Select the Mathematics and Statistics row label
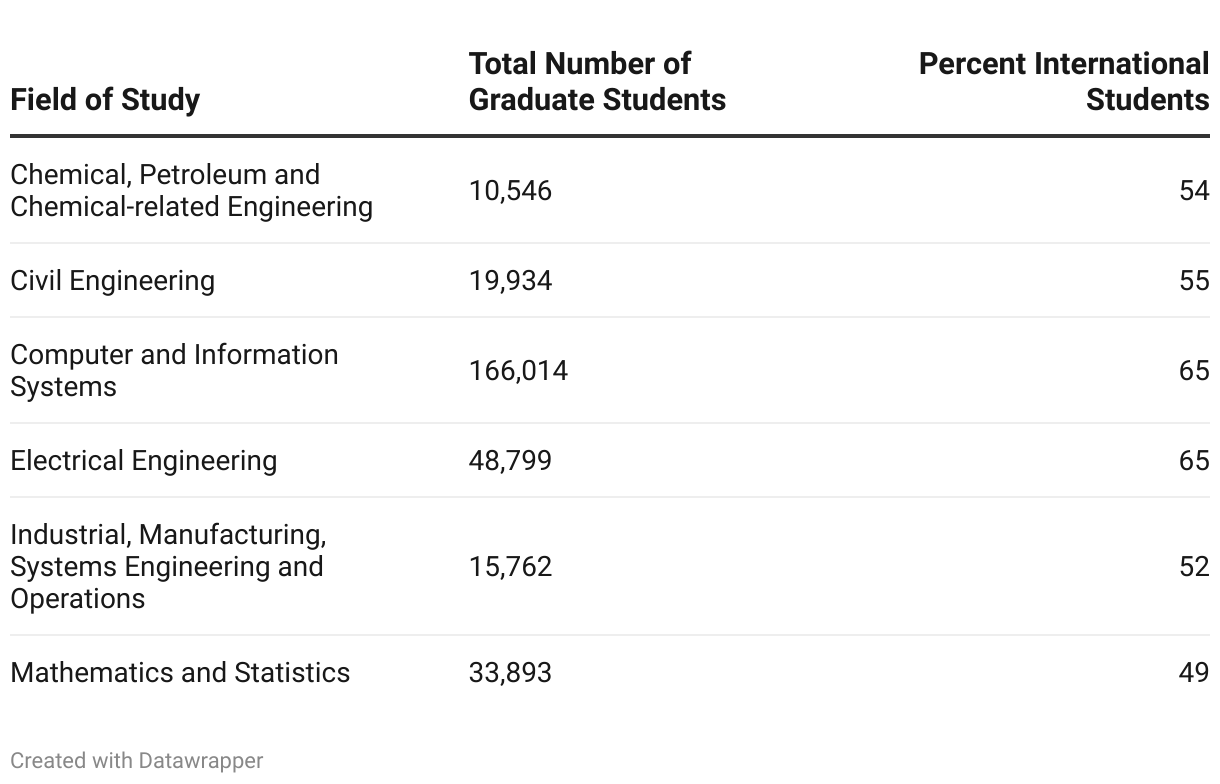The image size is (1220, 784). point(180,672)
